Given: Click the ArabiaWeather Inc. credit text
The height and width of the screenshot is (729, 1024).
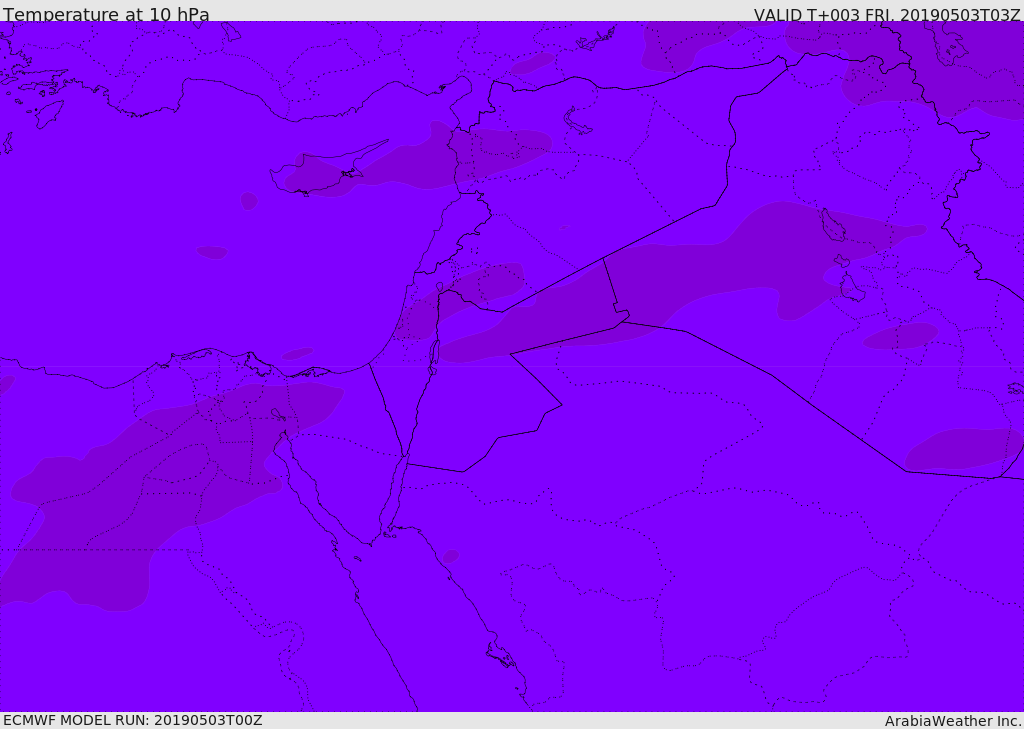Looking at the screenshot, I should coord(953,721).
